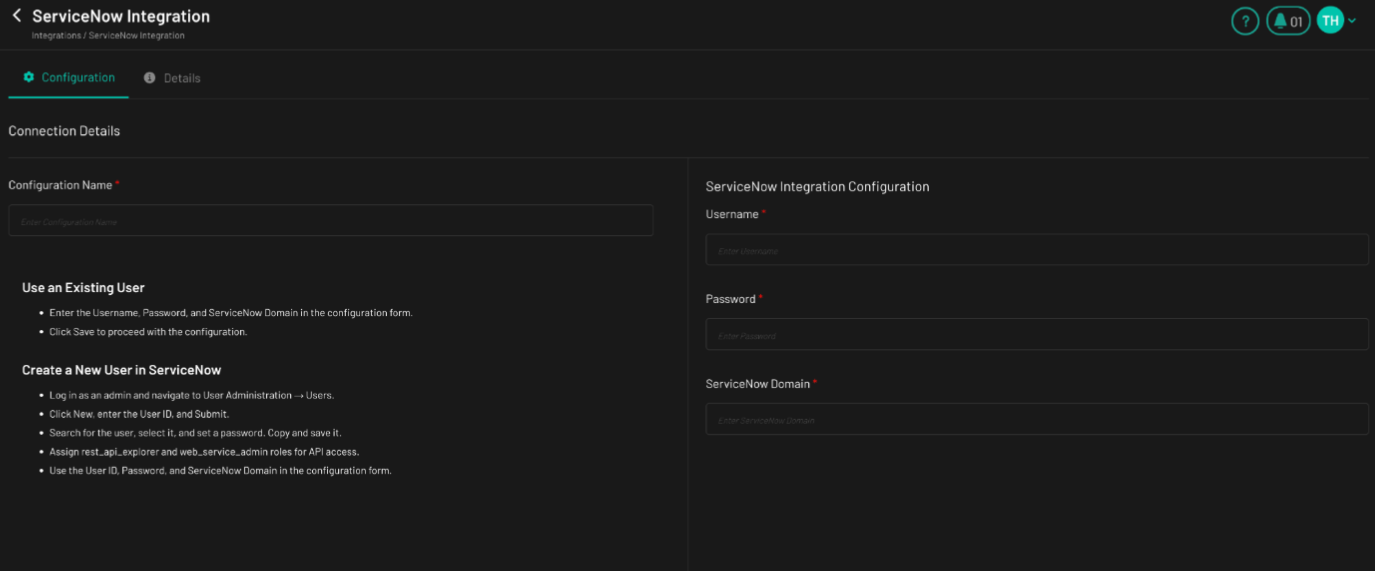Focus the ServiceNow Domain input field
The width and height of the screenshot is (1375, 571).
pos(1037,419)
